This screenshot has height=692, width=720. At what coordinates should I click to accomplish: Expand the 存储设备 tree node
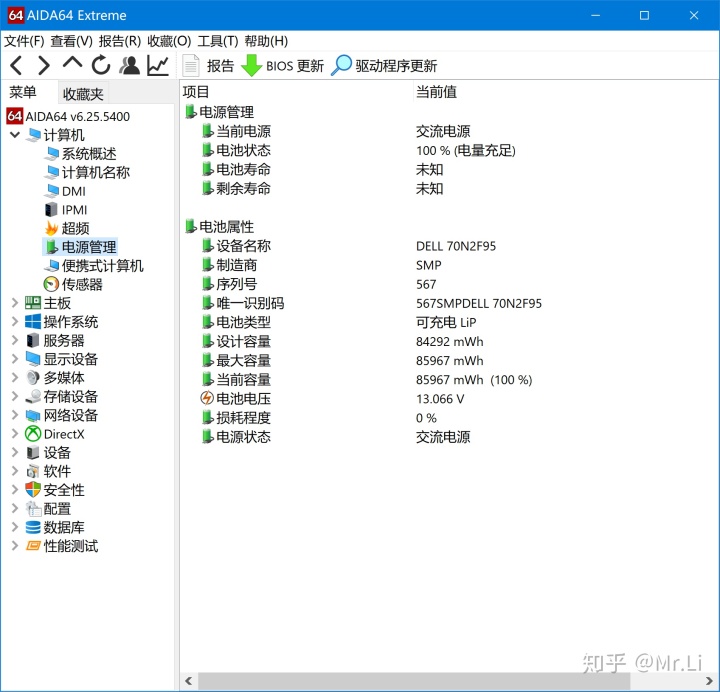[15, 396]
